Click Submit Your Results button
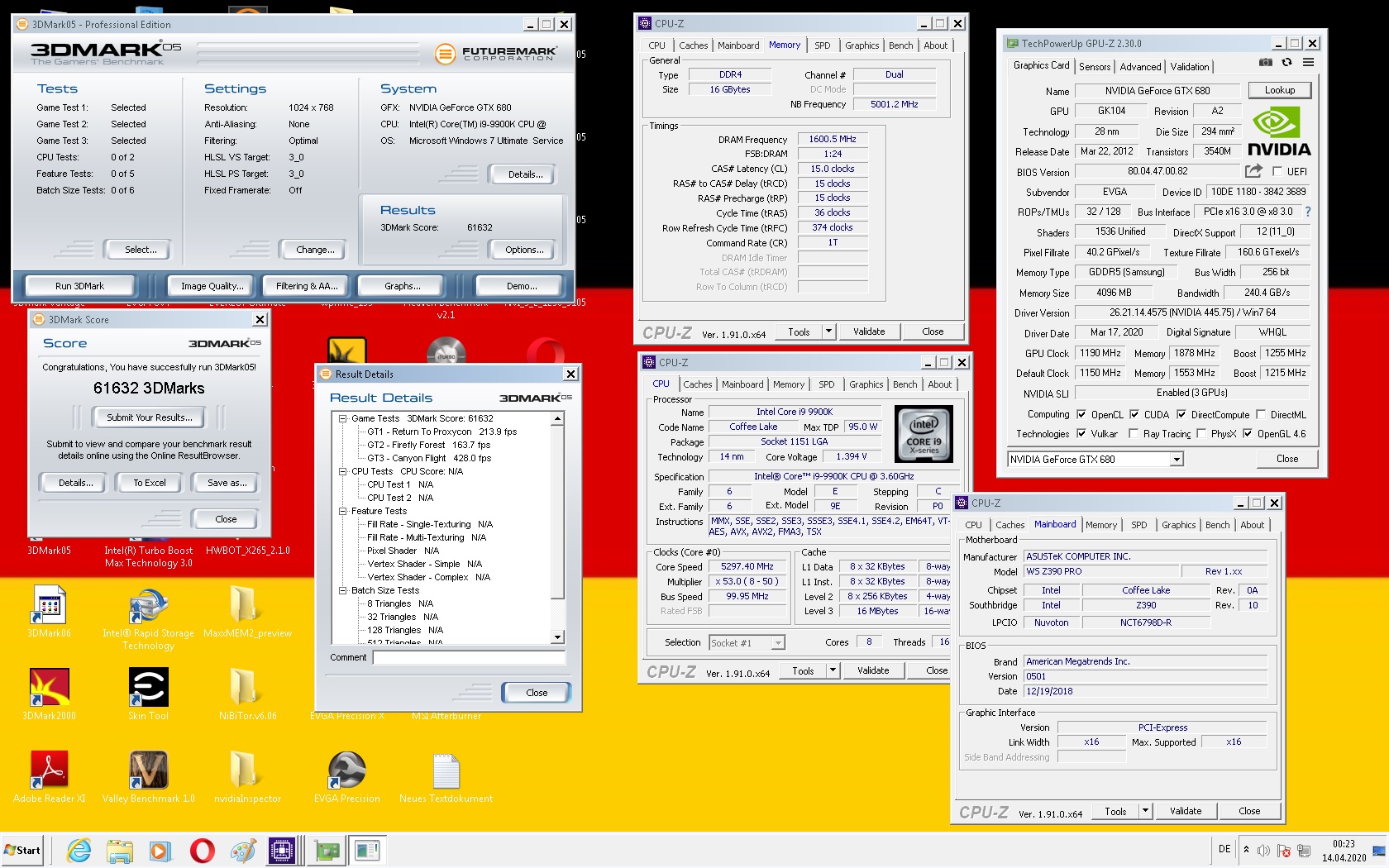Viewport: 1389px width, 868px height. click(149, 417)
